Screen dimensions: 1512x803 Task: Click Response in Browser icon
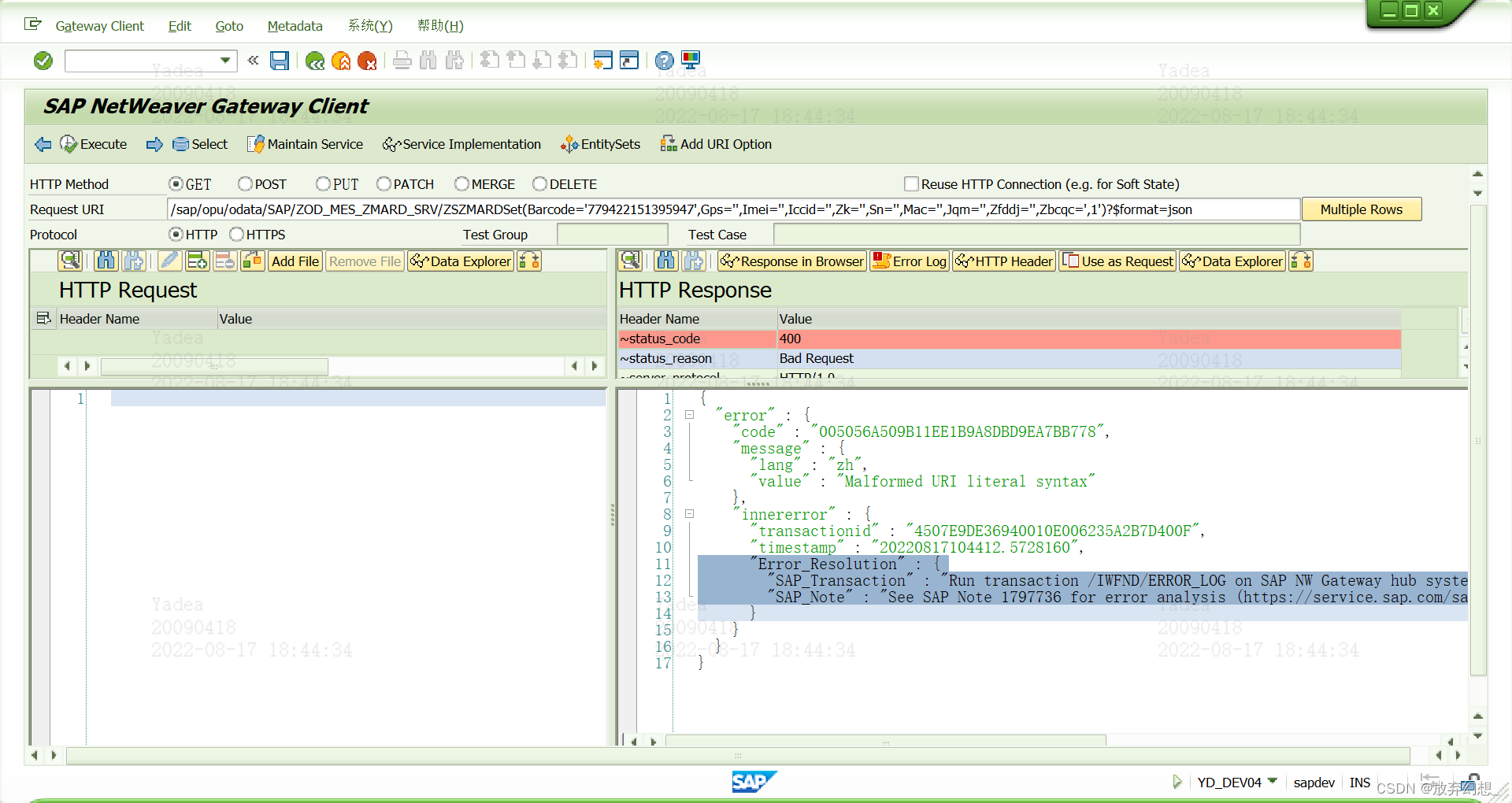tap(791, 261)
